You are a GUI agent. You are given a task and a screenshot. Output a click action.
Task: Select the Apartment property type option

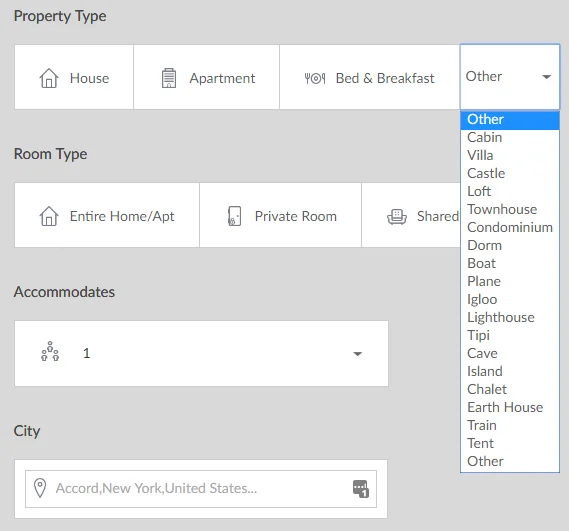[x=206, y=77]
